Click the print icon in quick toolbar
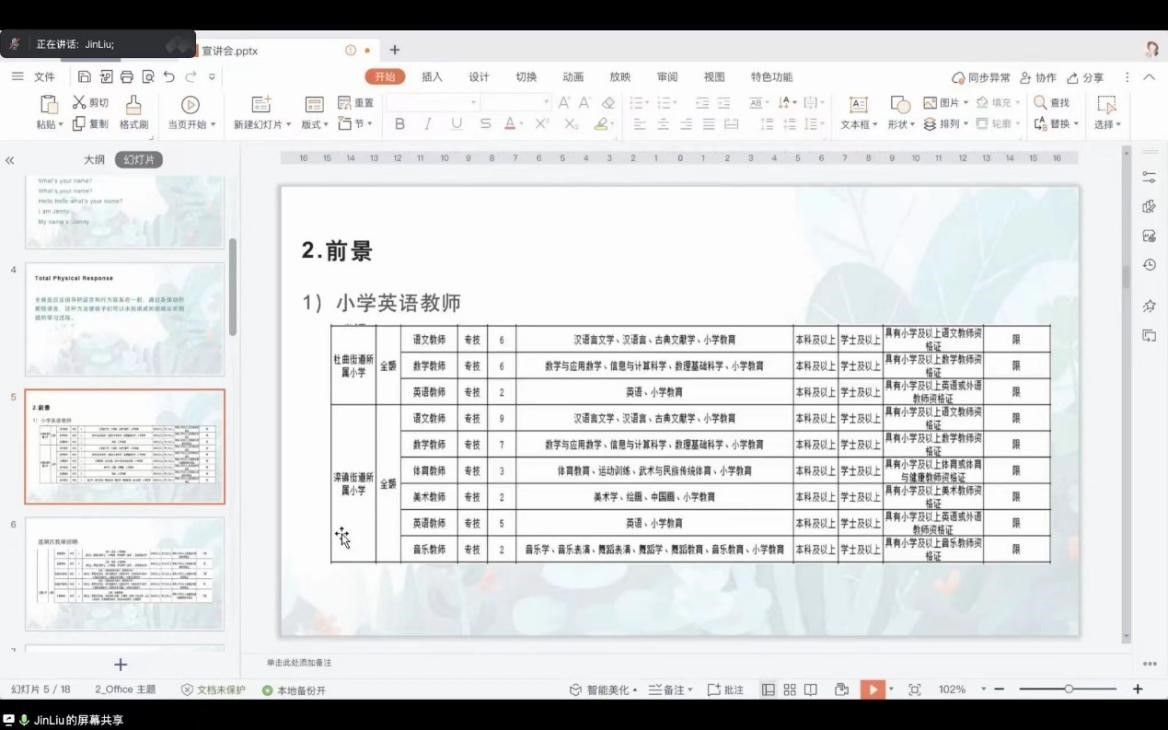The image size is (1168, 730). point(127,77)
